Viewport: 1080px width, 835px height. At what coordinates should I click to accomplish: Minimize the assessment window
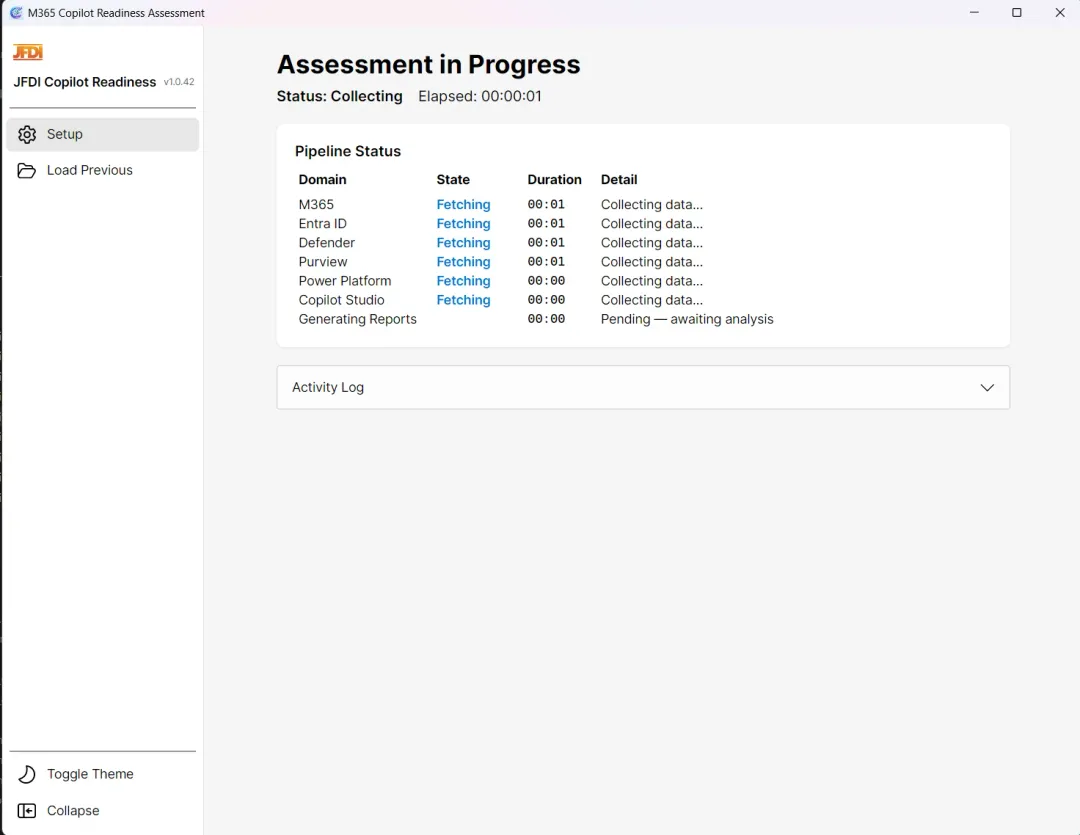click(x=974, y=12)
